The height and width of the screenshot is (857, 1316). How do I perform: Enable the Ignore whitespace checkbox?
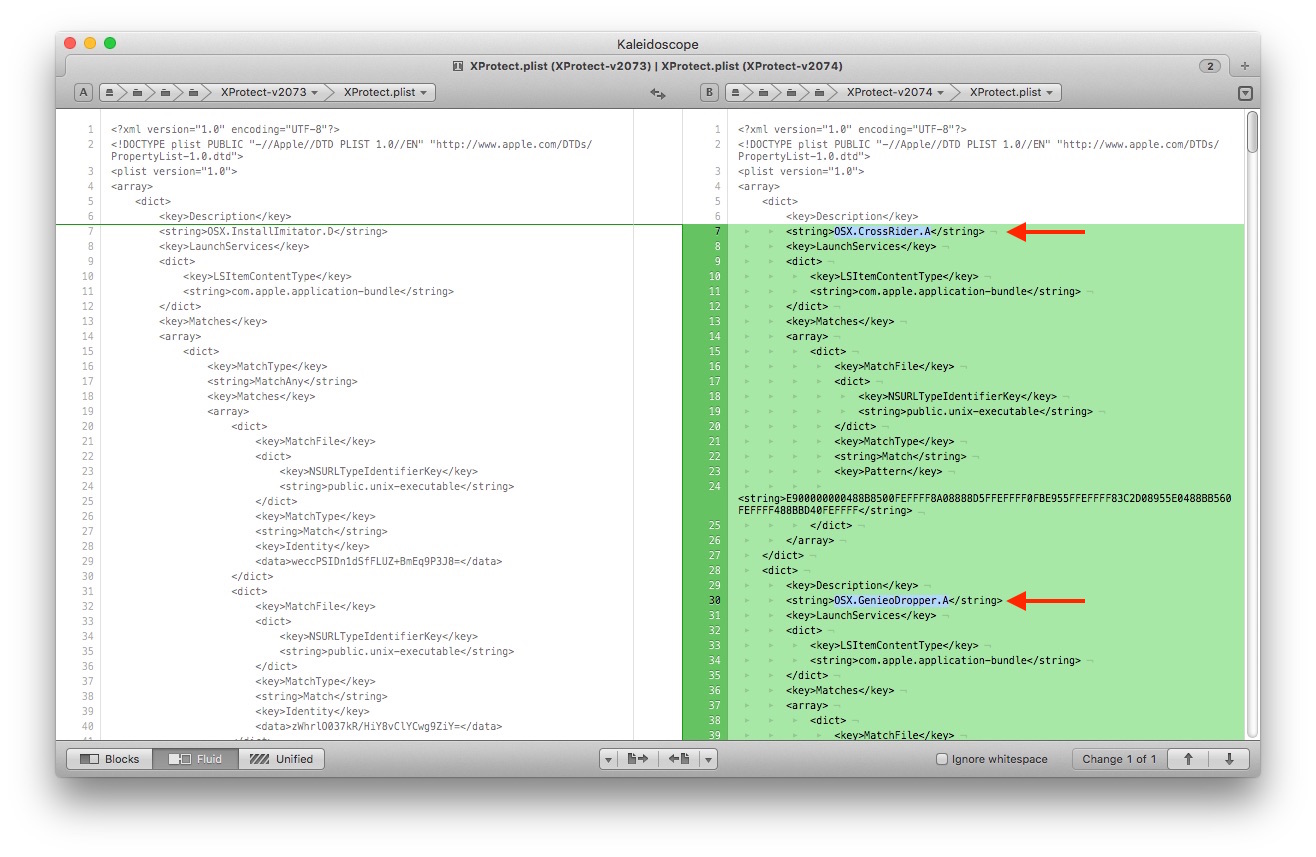[x=941, y=759]
